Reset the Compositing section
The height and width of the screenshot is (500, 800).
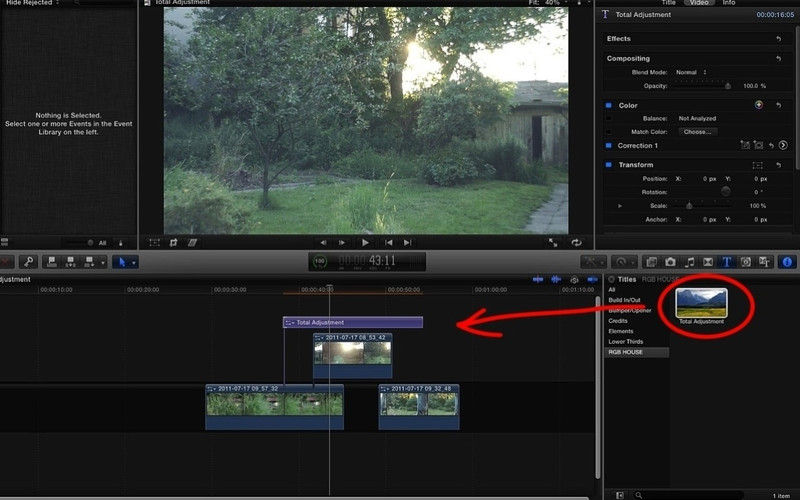click(x=779, y=59)
